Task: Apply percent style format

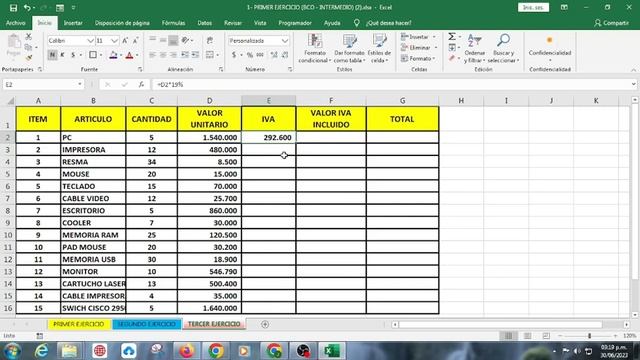Action: (250, 55)
